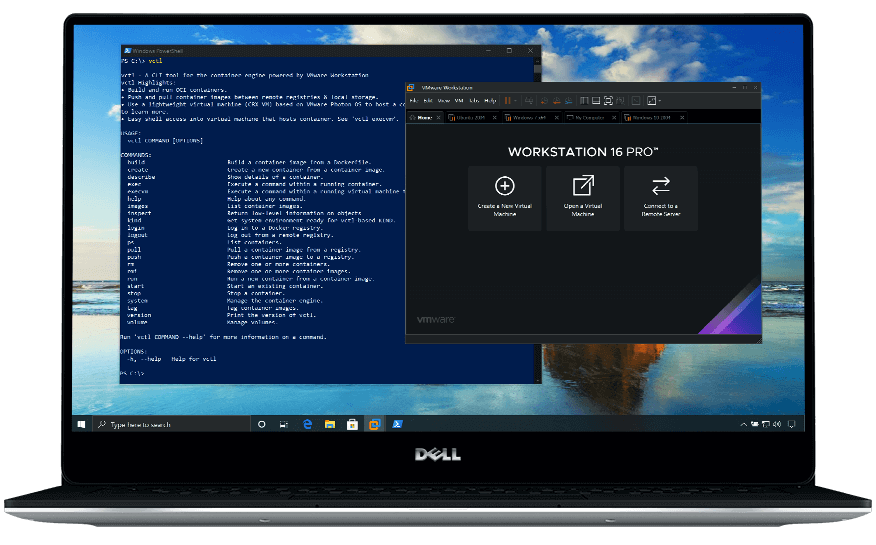Click the Task View icon on taskbar
This screenshot has width=876, height=545.
tap(284, 424)
